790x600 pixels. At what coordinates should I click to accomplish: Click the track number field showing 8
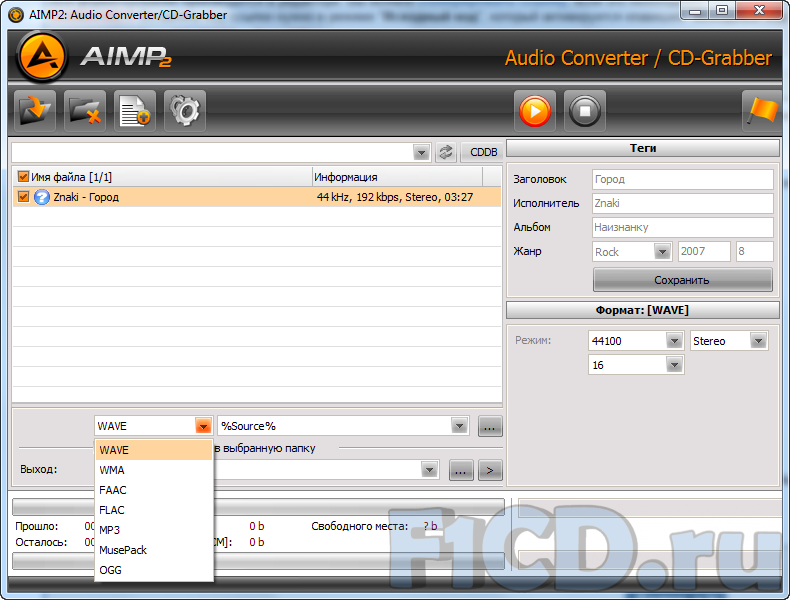[x=754, y=251]
